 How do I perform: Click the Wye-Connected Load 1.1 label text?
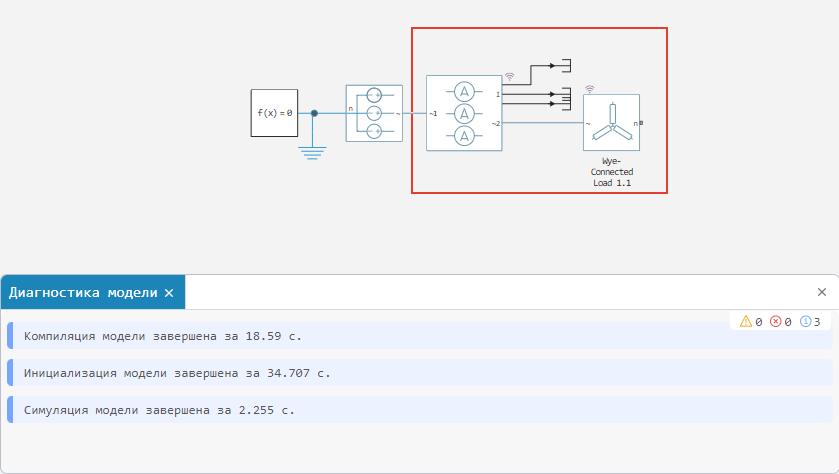click(x=612, y=172)
